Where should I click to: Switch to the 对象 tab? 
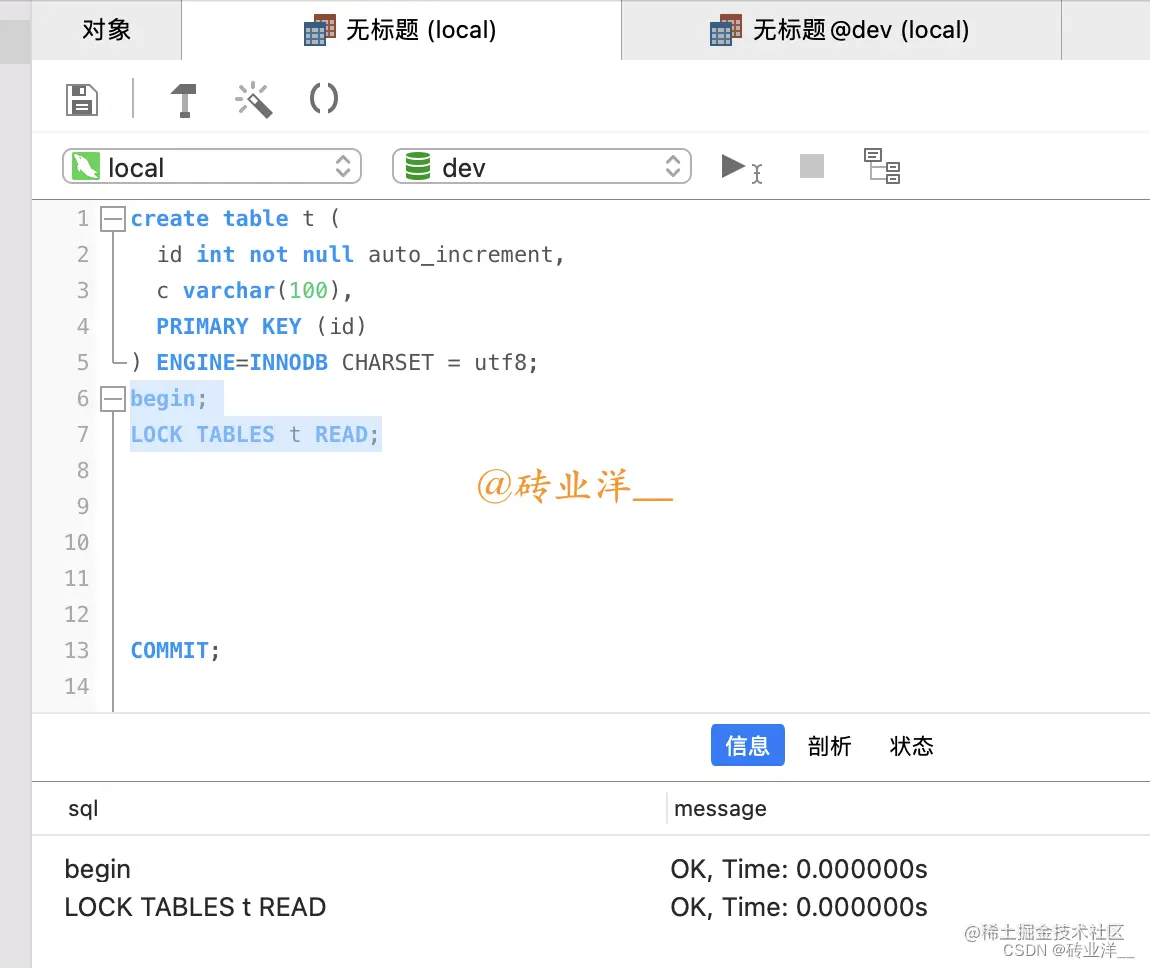(106, 30)
